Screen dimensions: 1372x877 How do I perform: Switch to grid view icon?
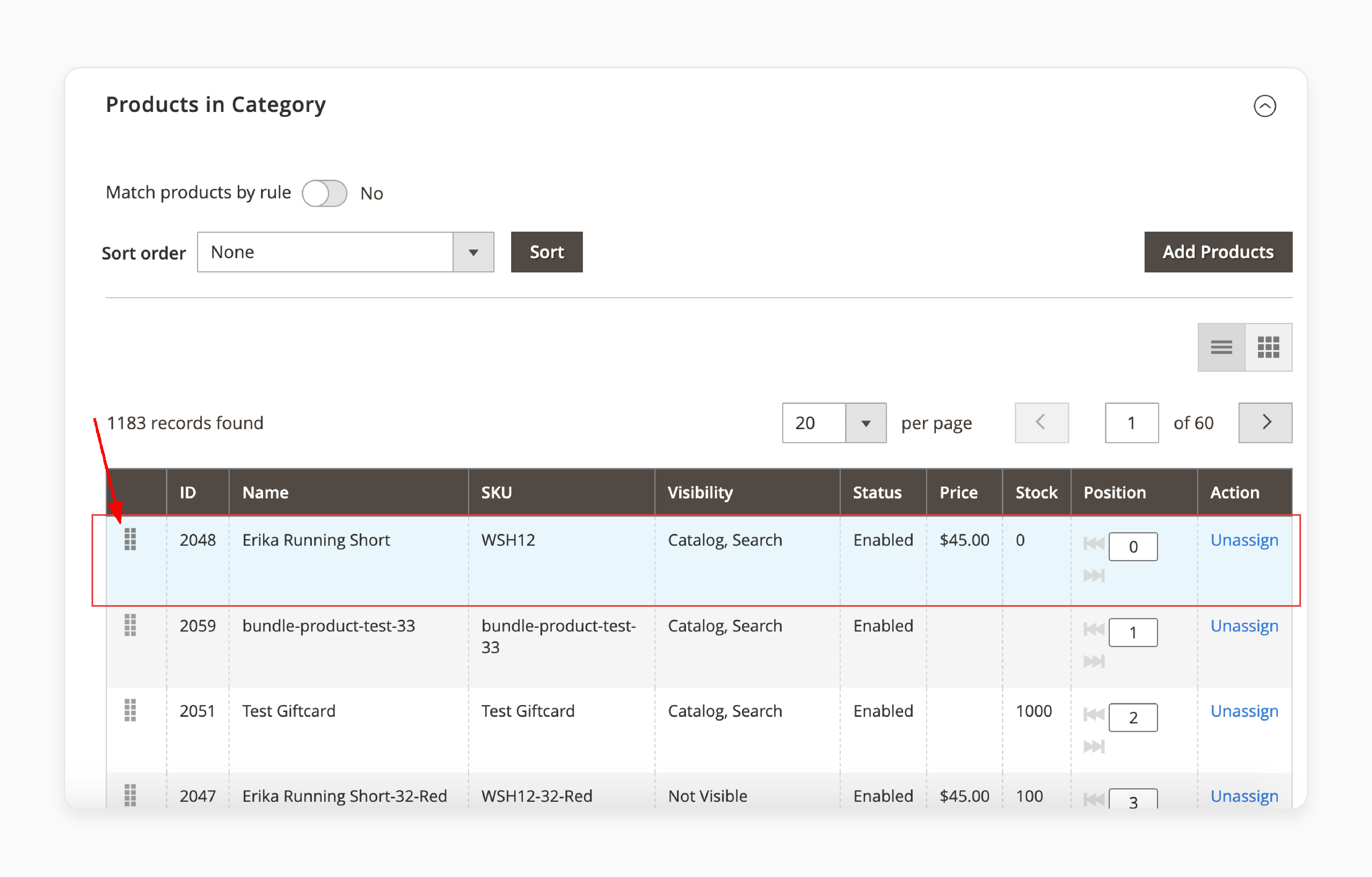[x=1268, y=347]
